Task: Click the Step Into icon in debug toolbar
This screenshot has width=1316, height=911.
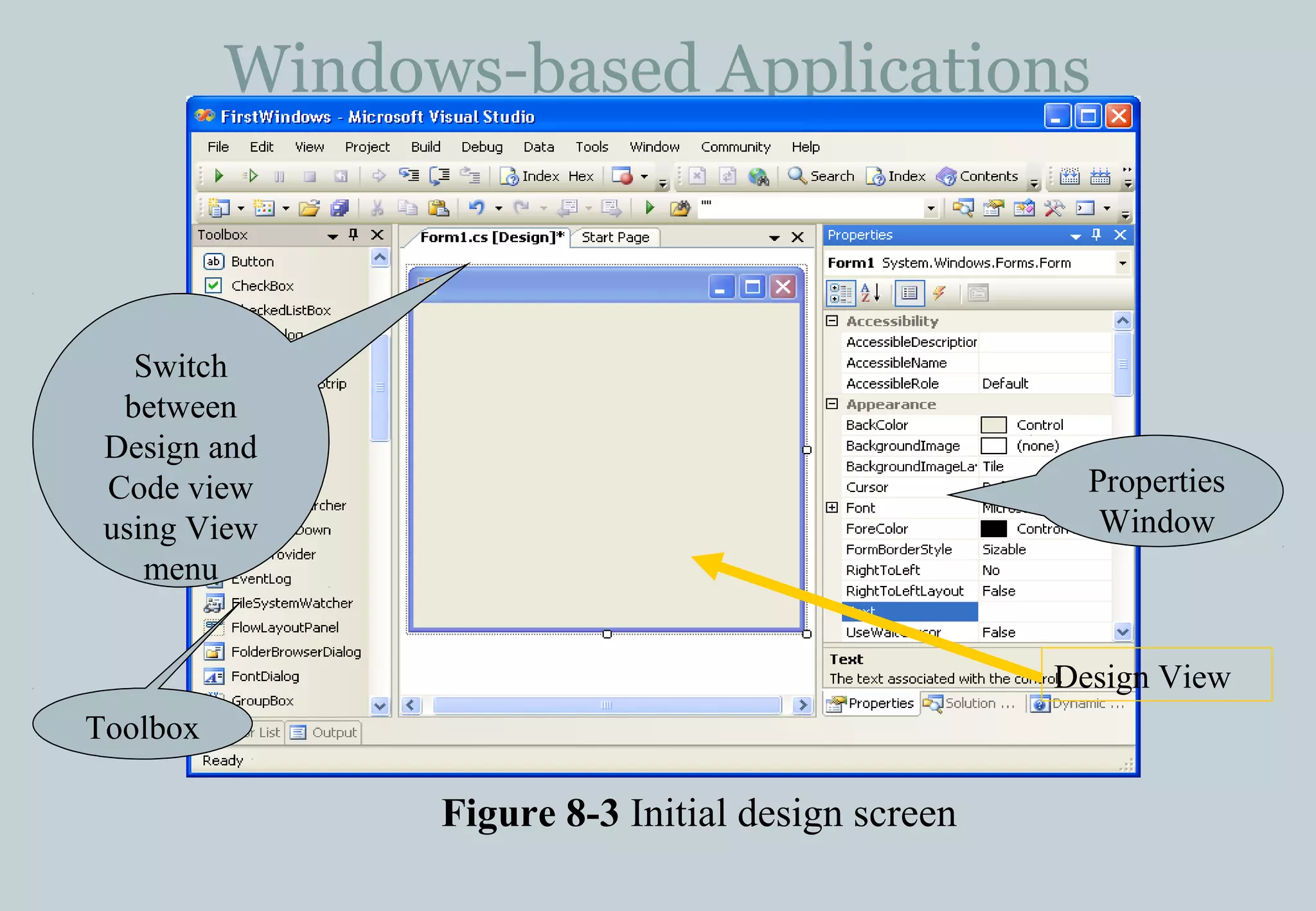Action: coord(409,175)
